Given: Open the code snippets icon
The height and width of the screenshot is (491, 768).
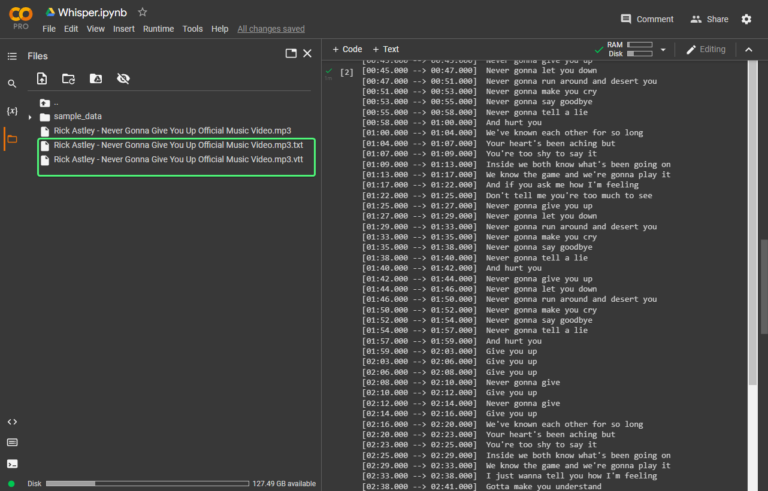Looking at the screenshot, I should 12,422.
